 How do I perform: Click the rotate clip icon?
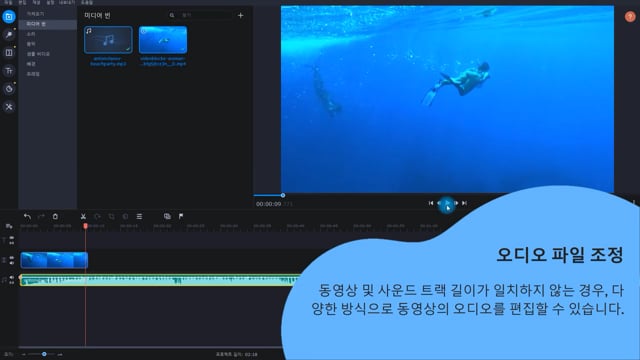[97, 216]
